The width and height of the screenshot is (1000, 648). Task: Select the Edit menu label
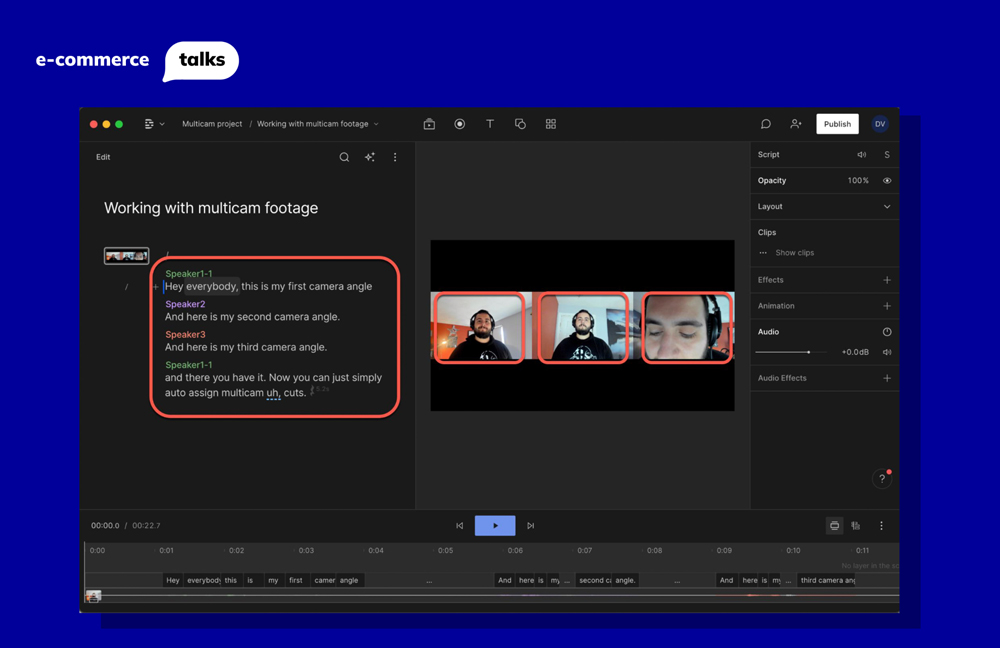[x=103, y=157]
